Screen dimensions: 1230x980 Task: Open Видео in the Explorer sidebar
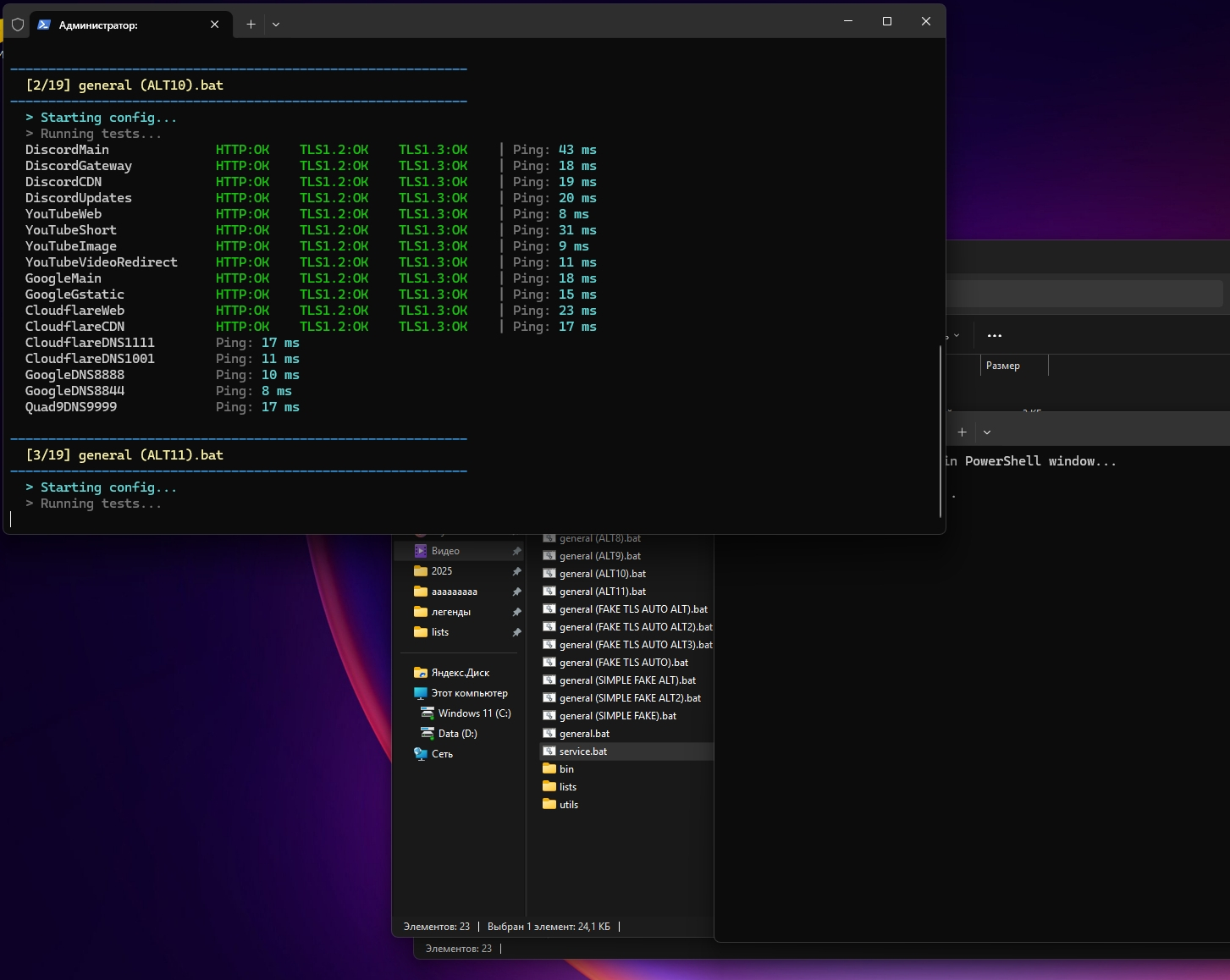click(x=445, y=551)
